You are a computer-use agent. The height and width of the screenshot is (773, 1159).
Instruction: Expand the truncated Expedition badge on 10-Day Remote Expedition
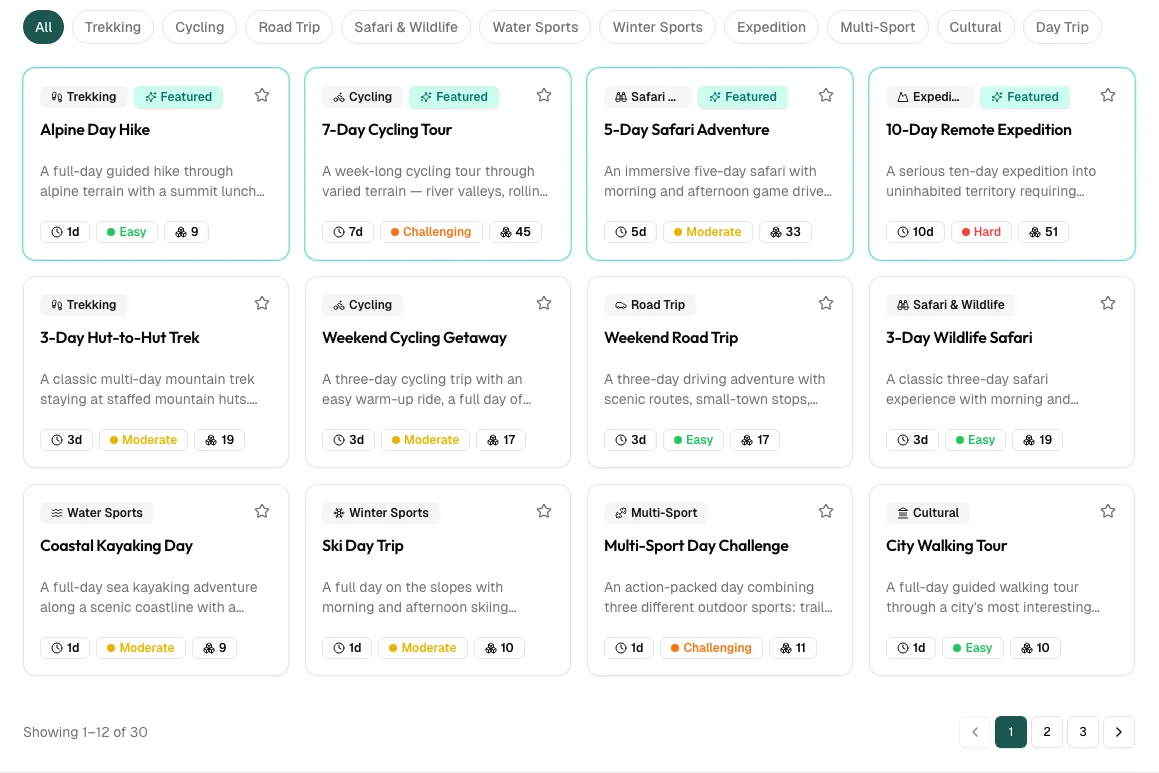(930, 97)
